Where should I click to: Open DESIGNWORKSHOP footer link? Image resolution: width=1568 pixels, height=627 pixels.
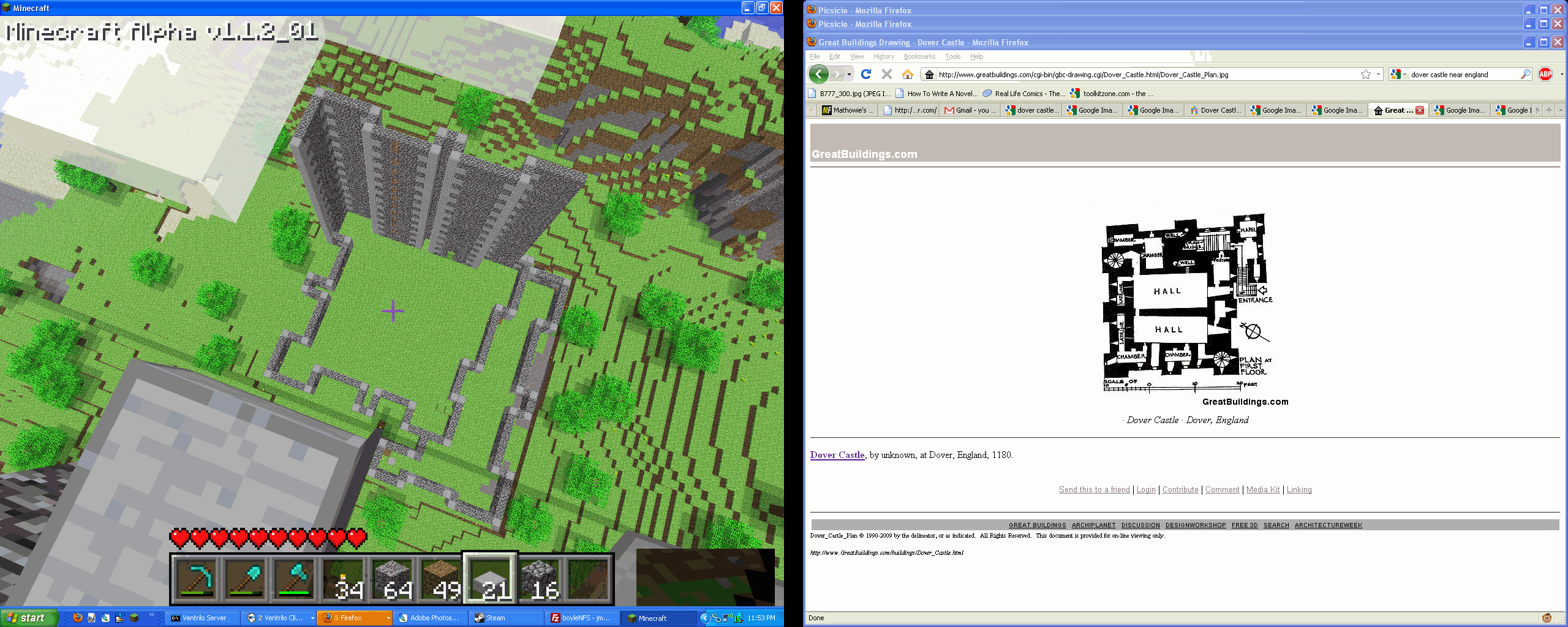[x=1196, y=525]
